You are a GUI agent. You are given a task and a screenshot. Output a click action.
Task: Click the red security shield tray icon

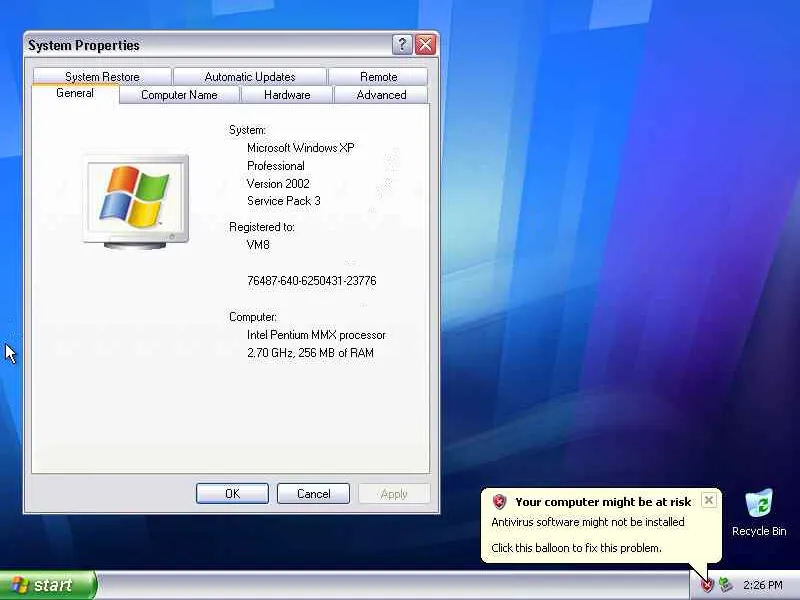coord(707,585)
